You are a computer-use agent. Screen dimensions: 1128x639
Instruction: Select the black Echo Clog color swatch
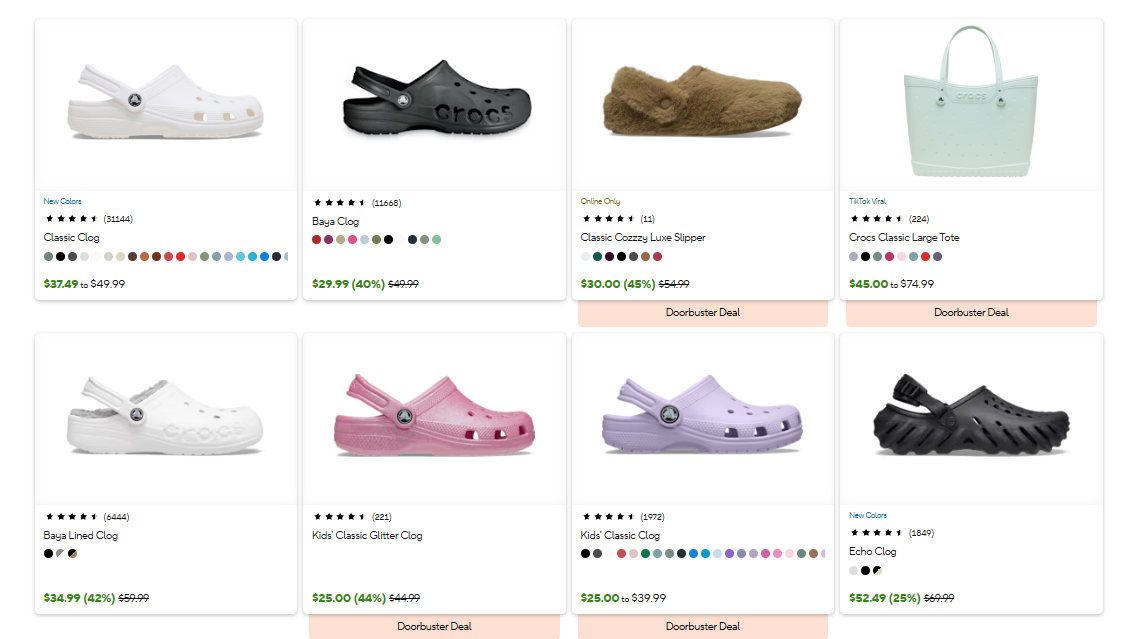click(x=865, y=570)
